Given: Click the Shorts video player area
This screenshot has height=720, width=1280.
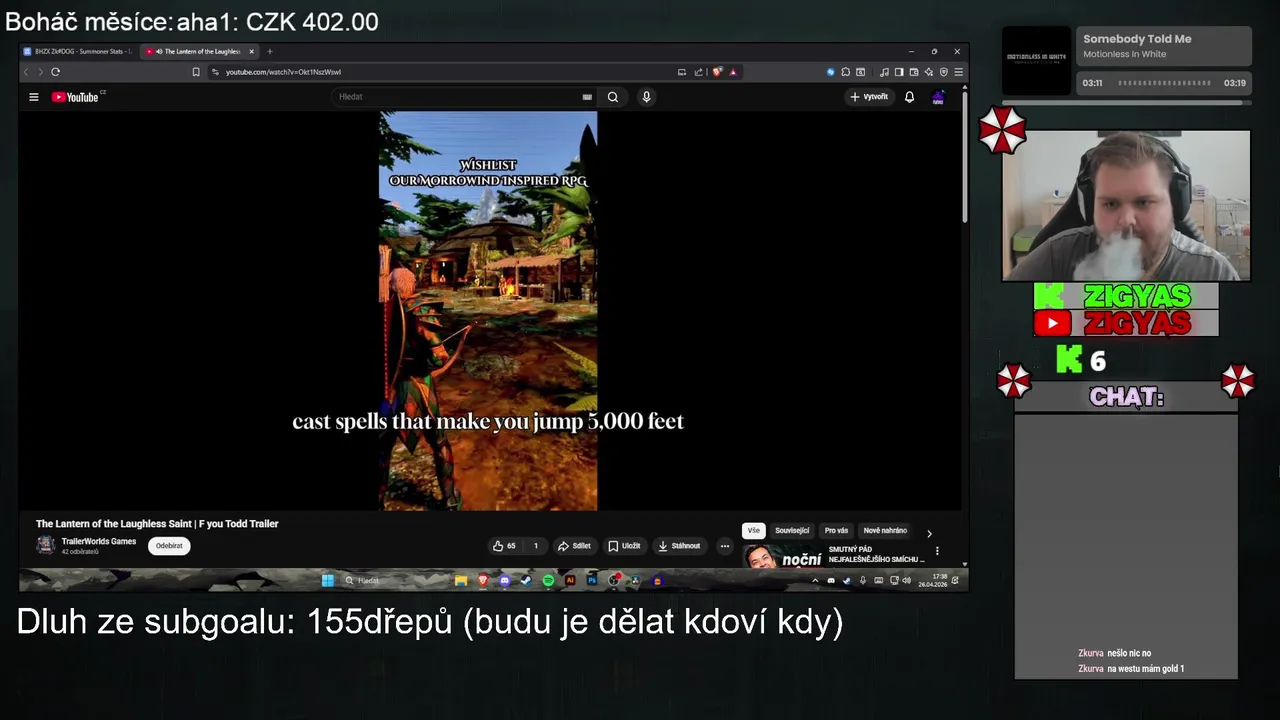Looking at the screenshot, I should click(488, 310).
